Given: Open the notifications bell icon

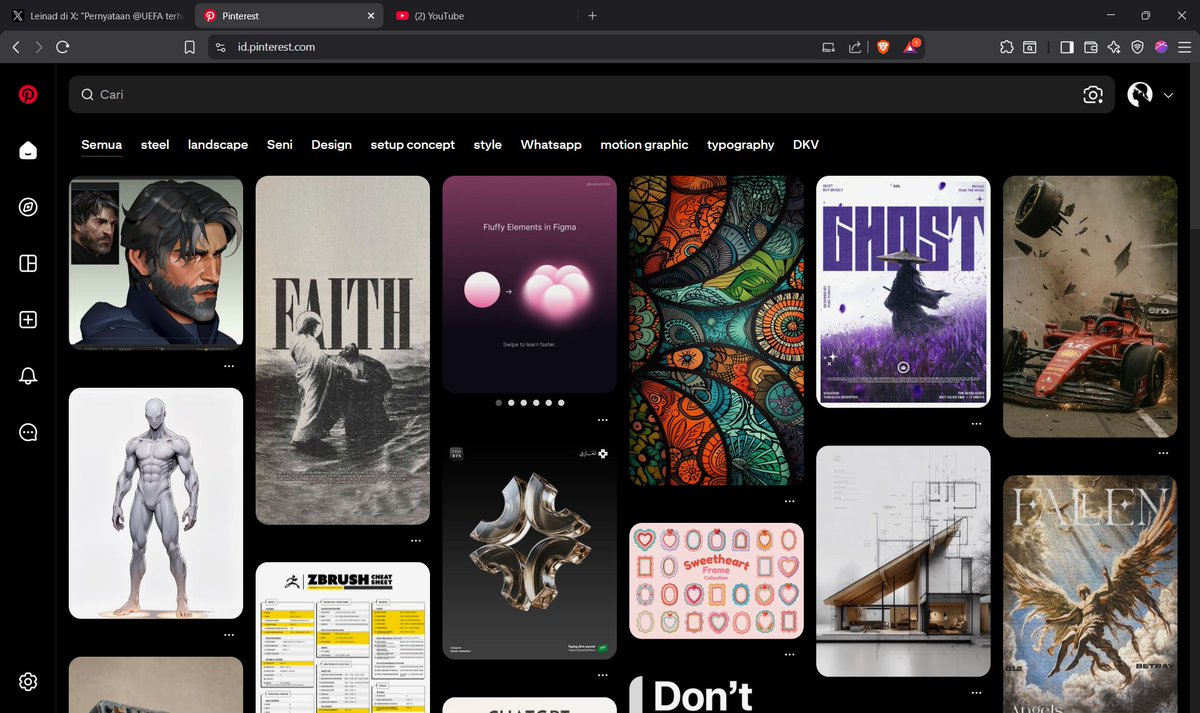Looking at the screenshot, I should click(x=28, y=376).
